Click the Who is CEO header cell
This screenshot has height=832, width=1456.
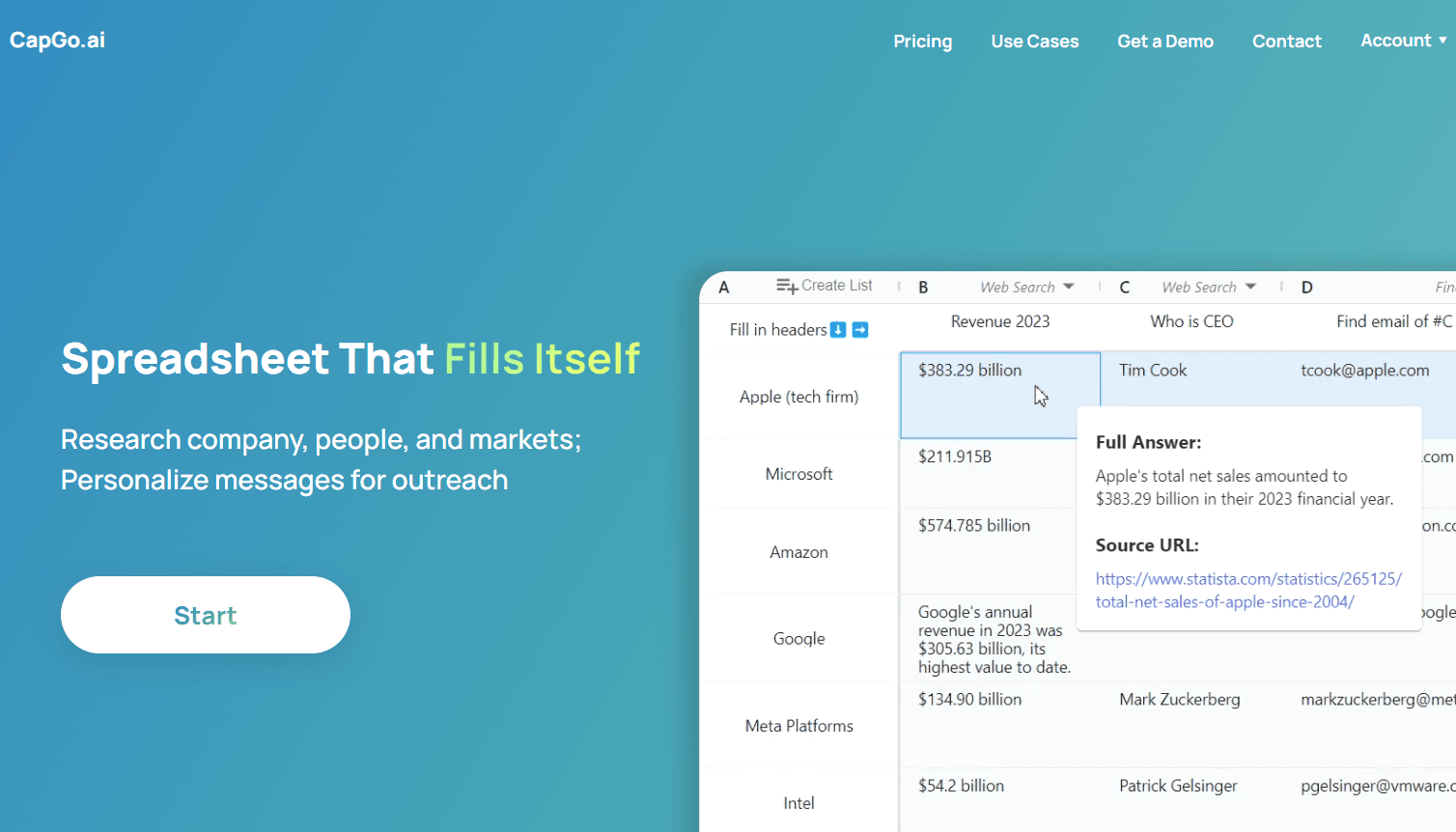point(1190,322)
